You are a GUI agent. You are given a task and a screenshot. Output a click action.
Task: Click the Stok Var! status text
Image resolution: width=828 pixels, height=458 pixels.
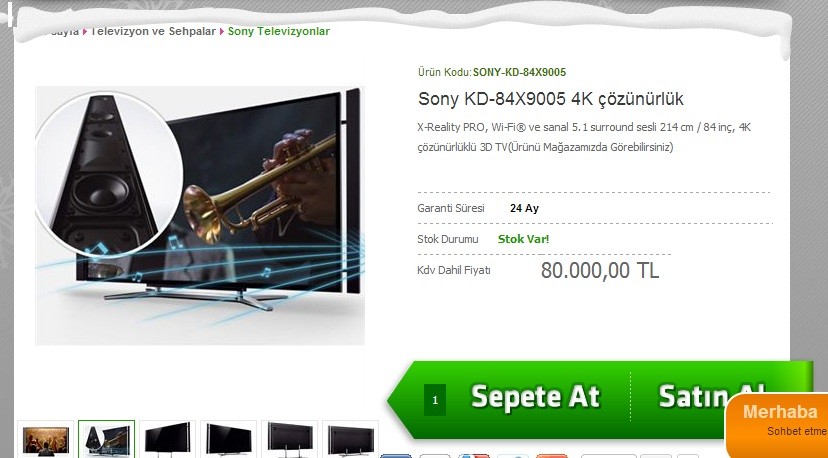tap(523, 239)
